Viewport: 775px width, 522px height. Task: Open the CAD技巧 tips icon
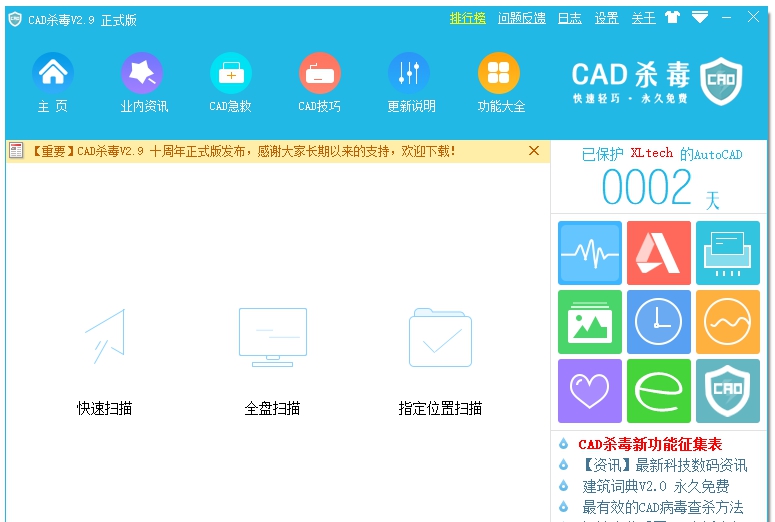(x=320, y=73)
